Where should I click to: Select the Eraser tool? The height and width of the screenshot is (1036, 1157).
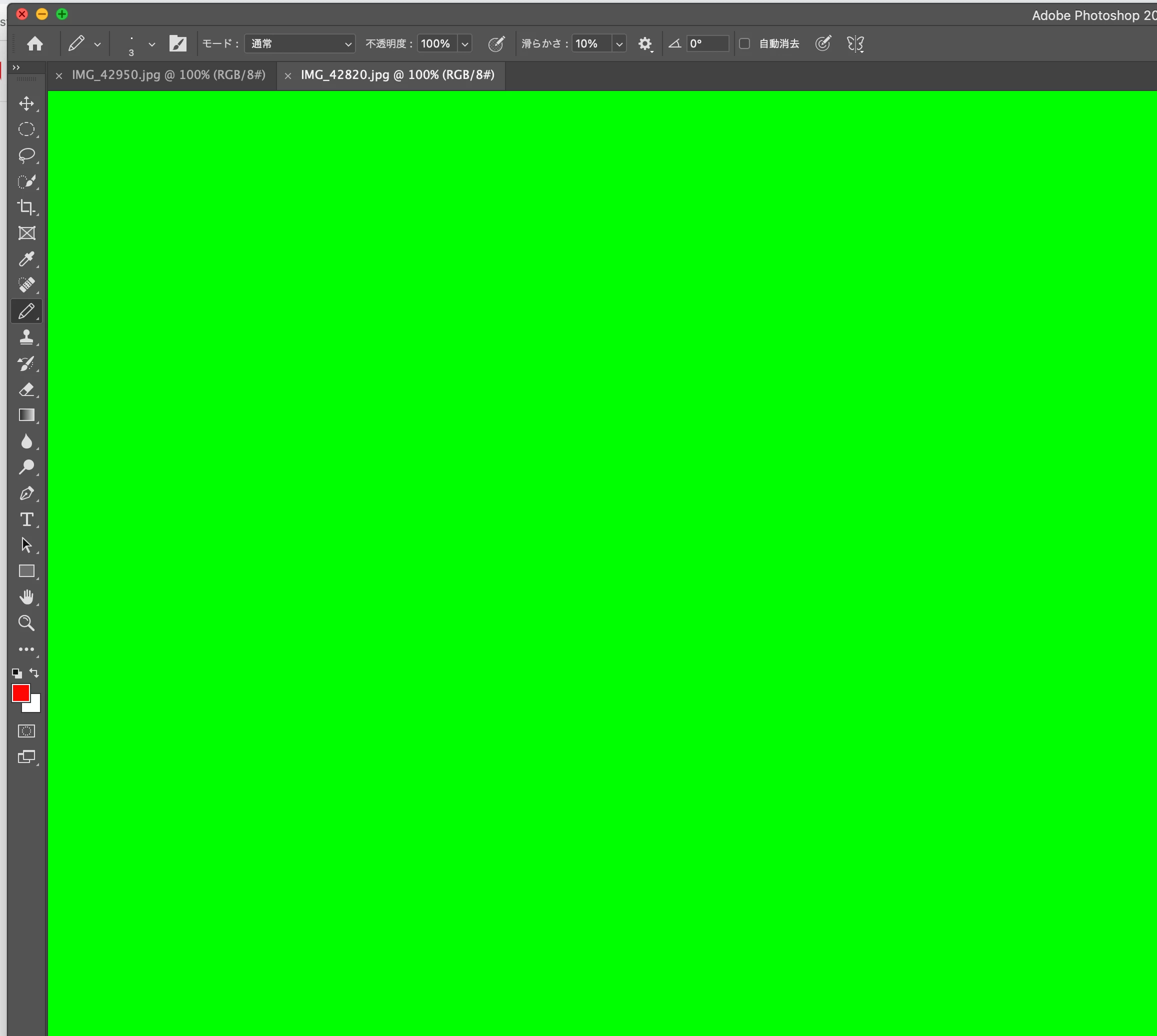point(26,390)
